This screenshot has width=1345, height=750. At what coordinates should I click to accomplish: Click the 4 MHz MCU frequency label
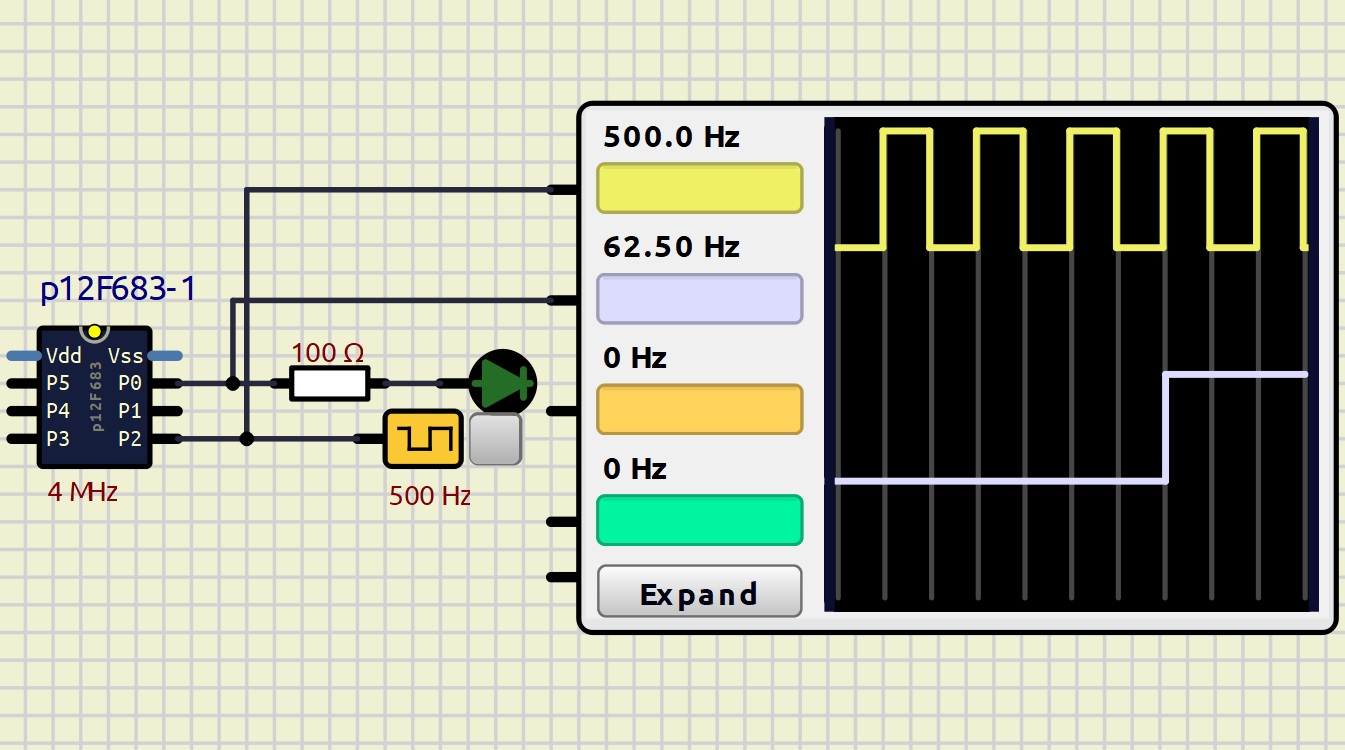pos(82,492)
